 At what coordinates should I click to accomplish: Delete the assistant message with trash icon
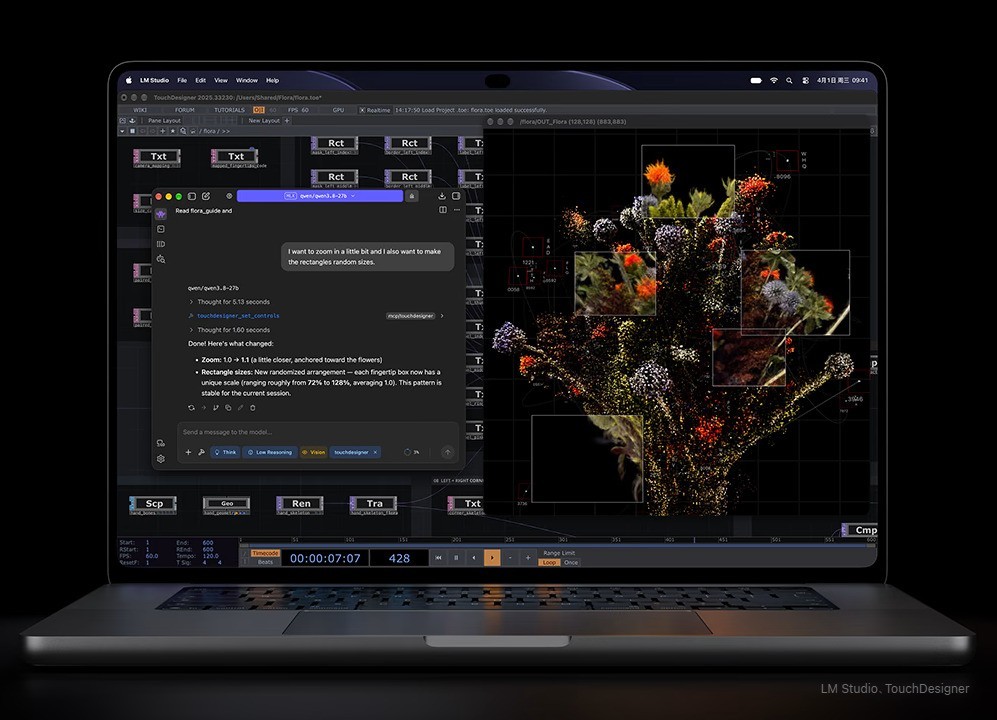click(252, 408)
